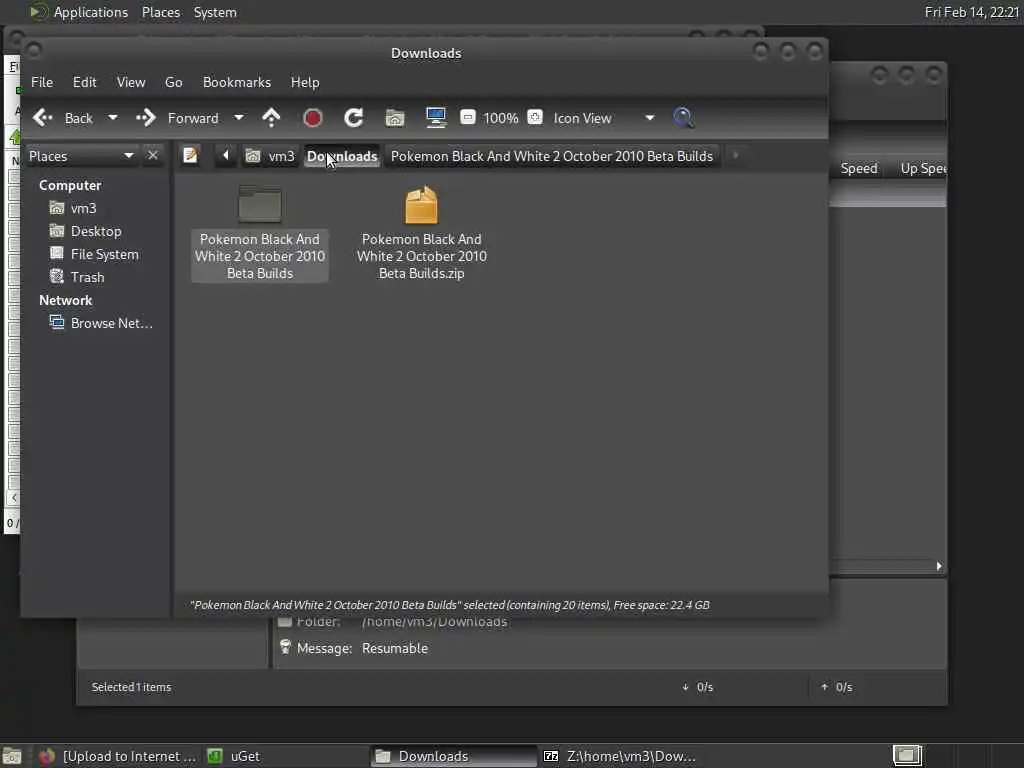Open the Places sidebar dropdown
1024x768 pixels.
(x=82, y=156)
